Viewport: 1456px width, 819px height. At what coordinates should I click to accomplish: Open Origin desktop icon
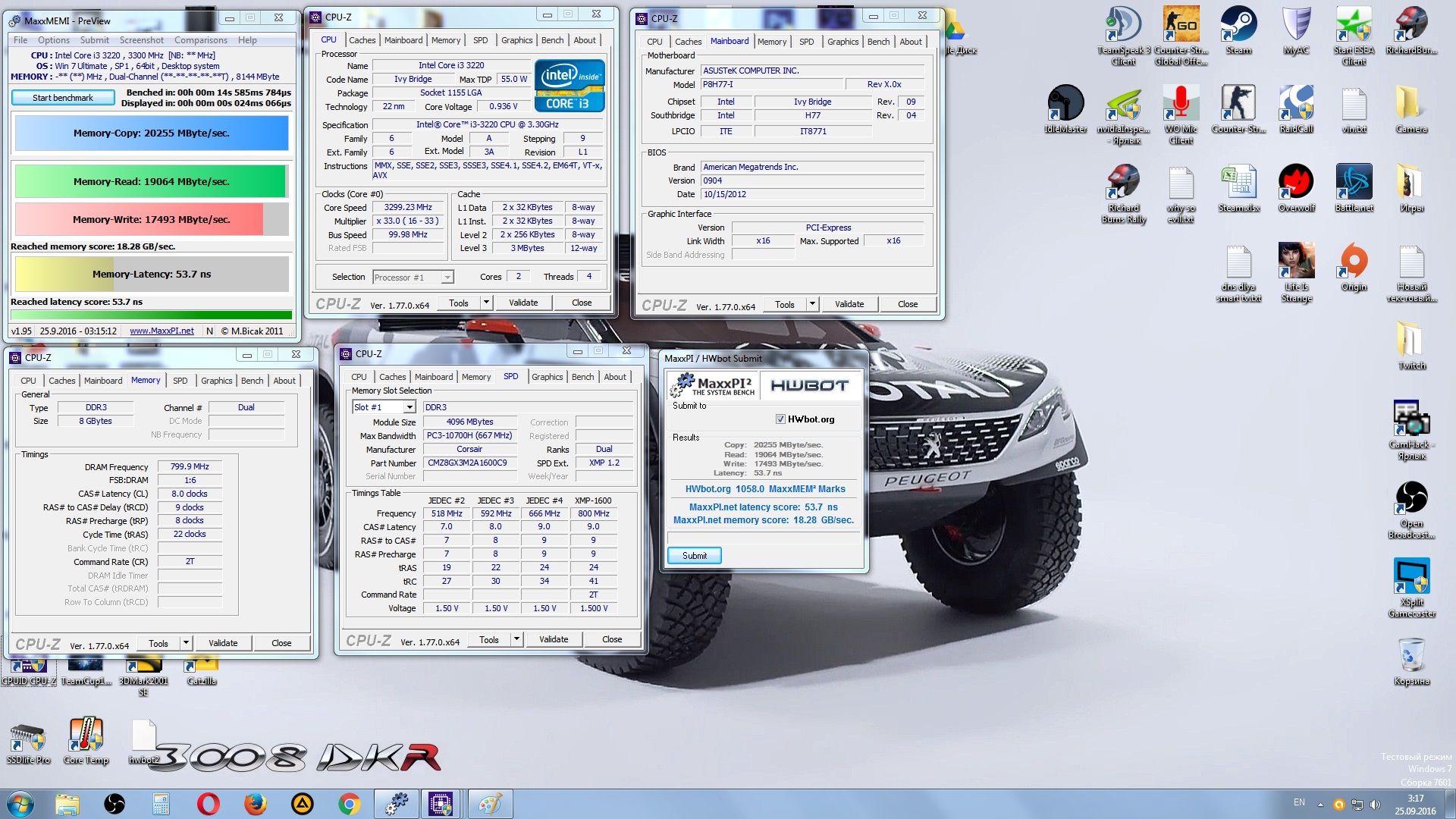tap(1354, 267)
